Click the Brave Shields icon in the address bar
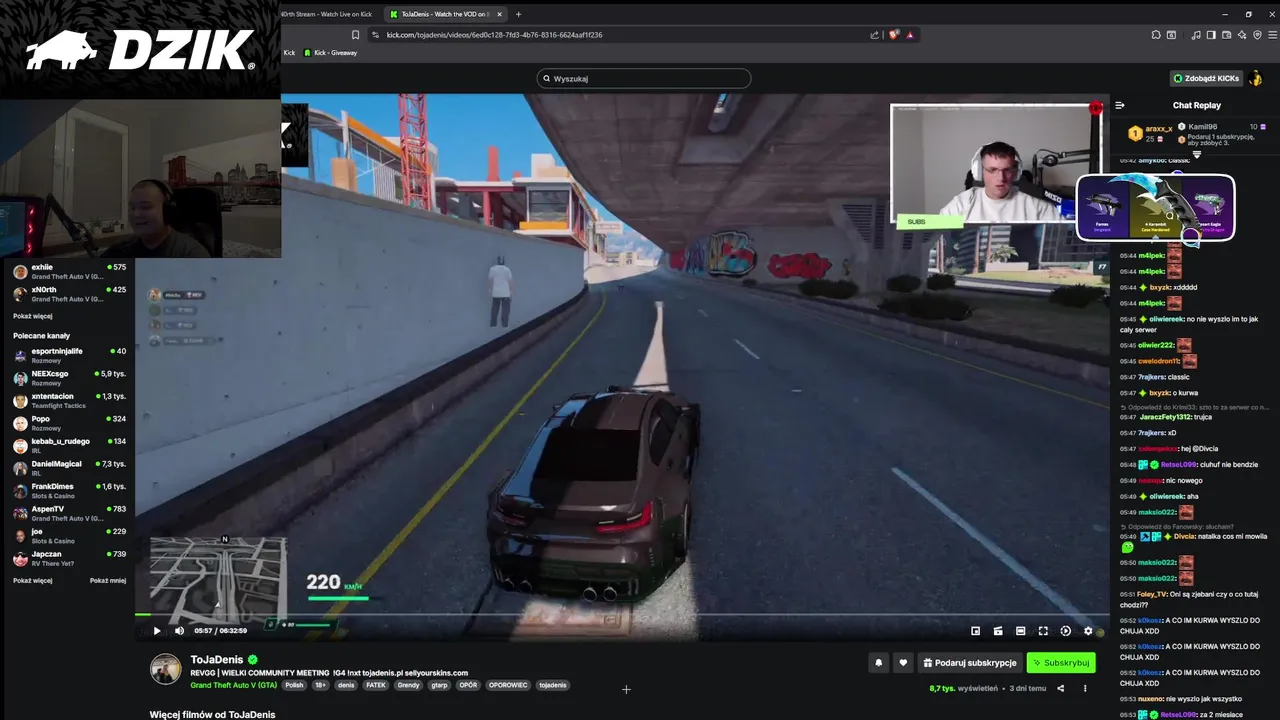Image resolution: width=1280 pixels, height=720 pixels. coord(893,35)
